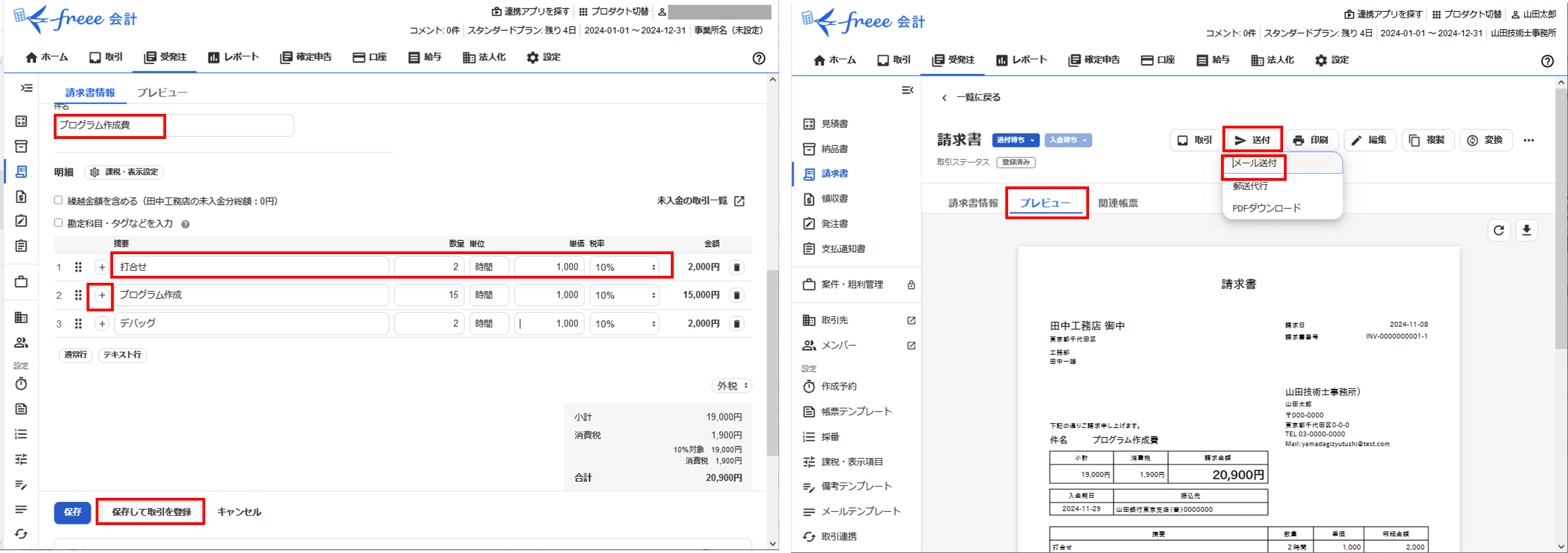Open 課税・表示設定 settings
This screenshot has height=553, width=1568.
click(124, 172)
